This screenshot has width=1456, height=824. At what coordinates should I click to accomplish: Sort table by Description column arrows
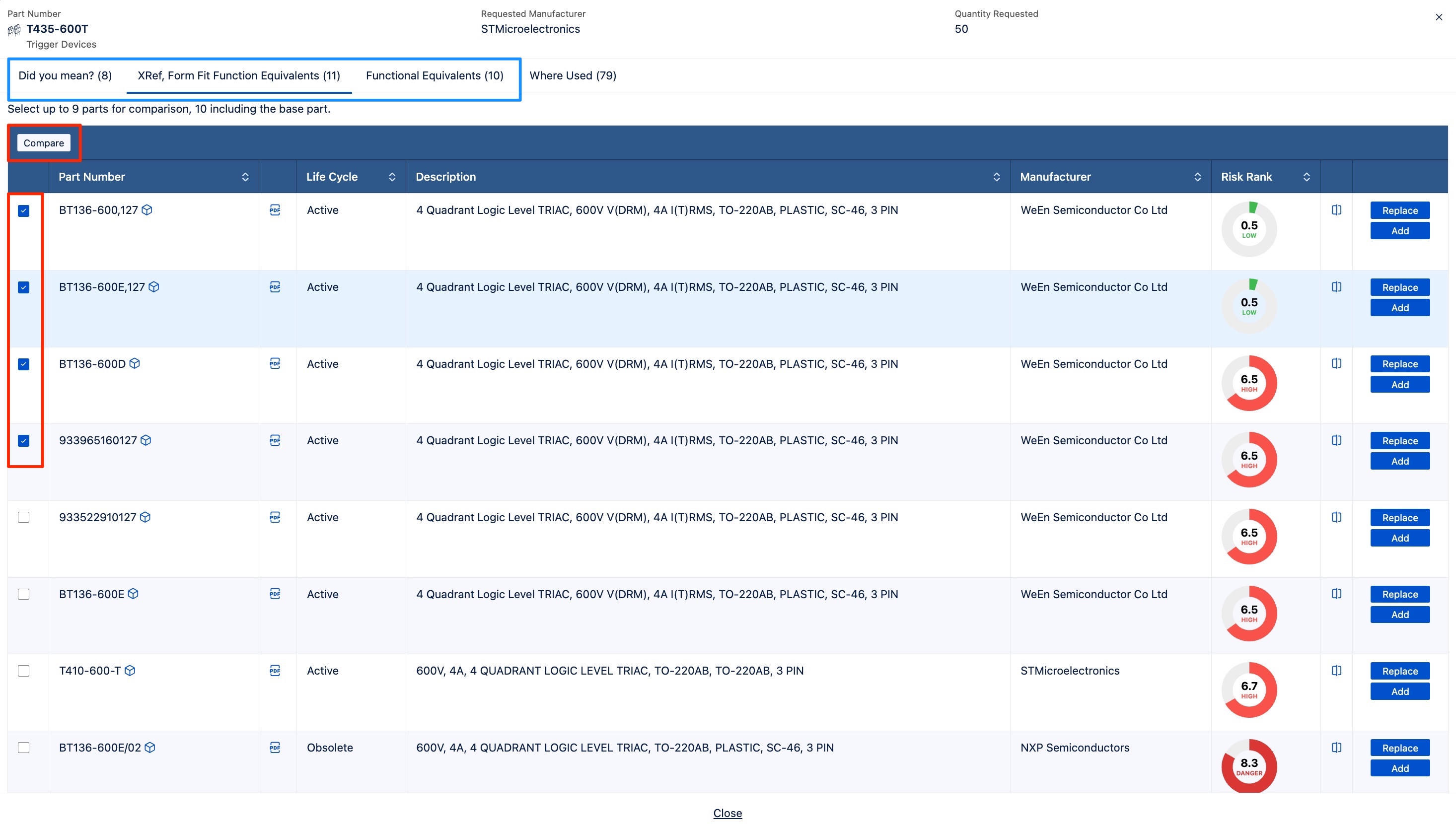[996, 177]
